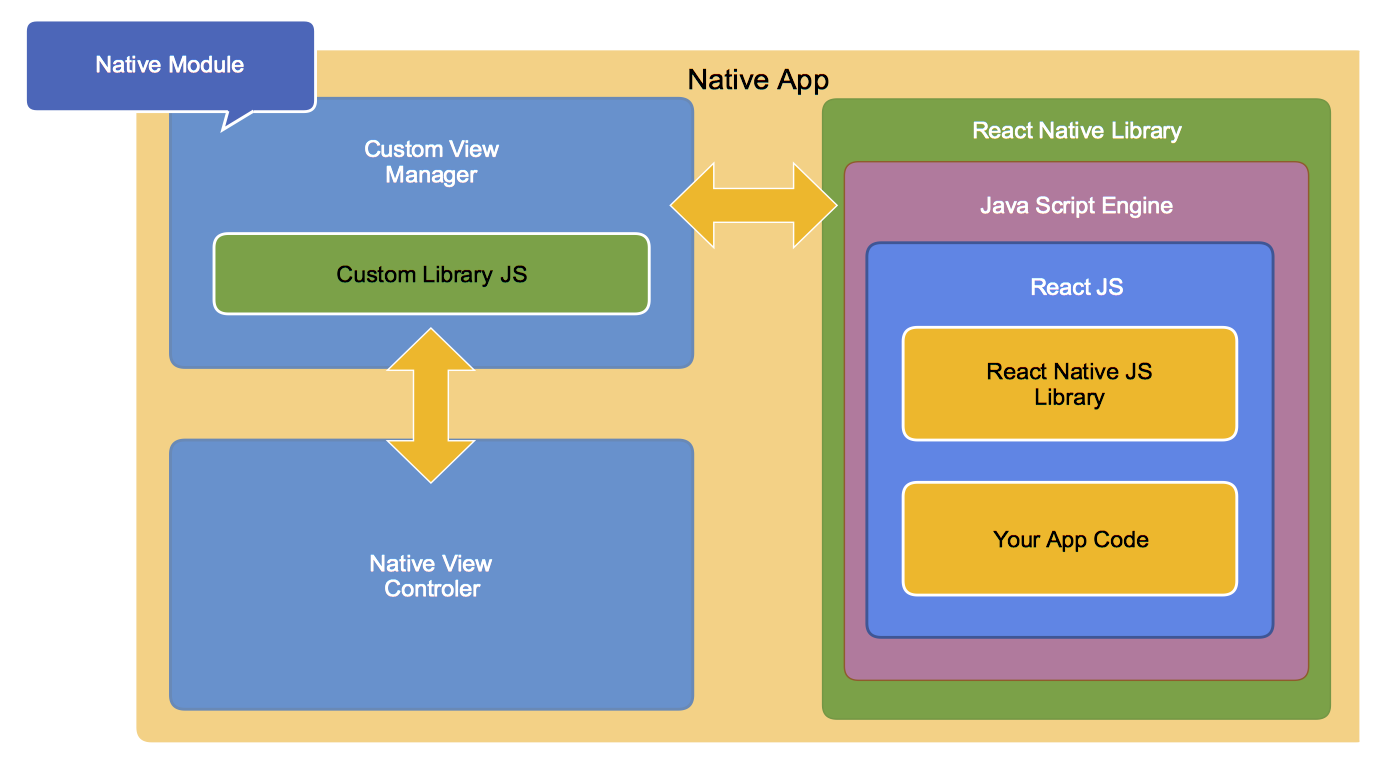The width and height of the screenshot is (1381, 771).
Task: Select the Custom Library JS box
Action: 431,274
